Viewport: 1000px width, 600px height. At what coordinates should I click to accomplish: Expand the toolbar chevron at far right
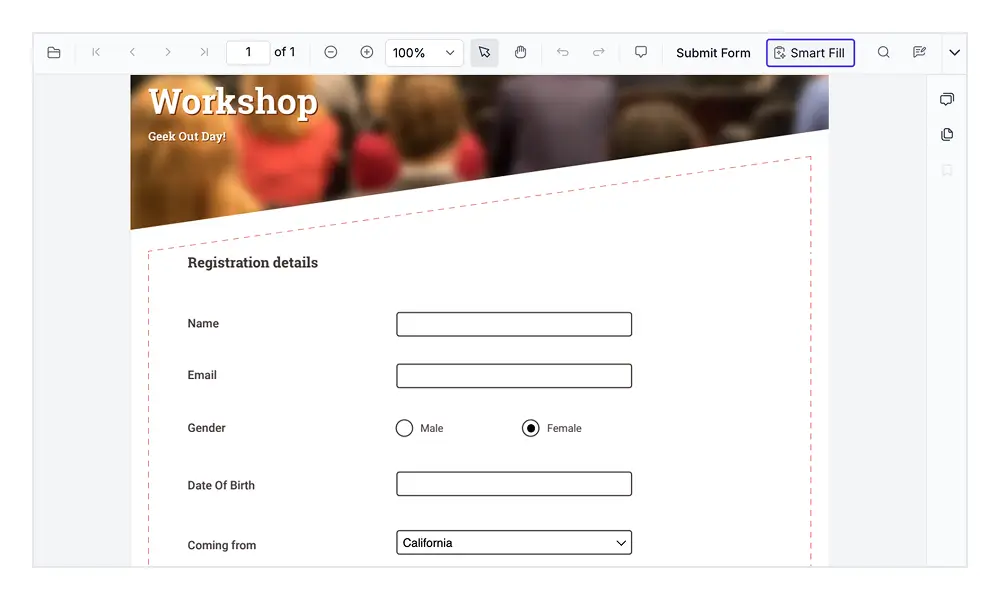[x=954, y=53]
